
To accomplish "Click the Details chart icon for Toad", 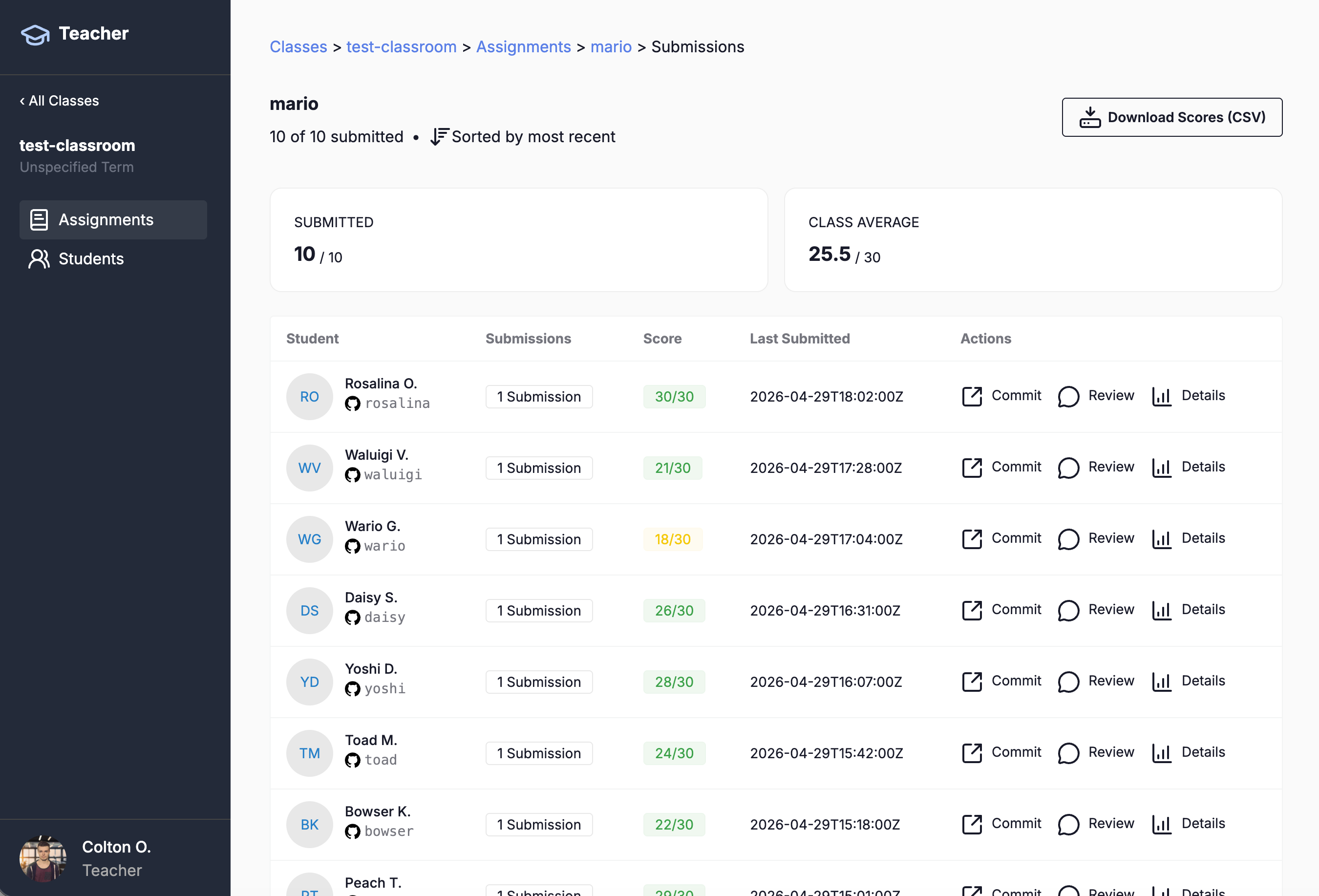I will click(x=1161, y=753).
